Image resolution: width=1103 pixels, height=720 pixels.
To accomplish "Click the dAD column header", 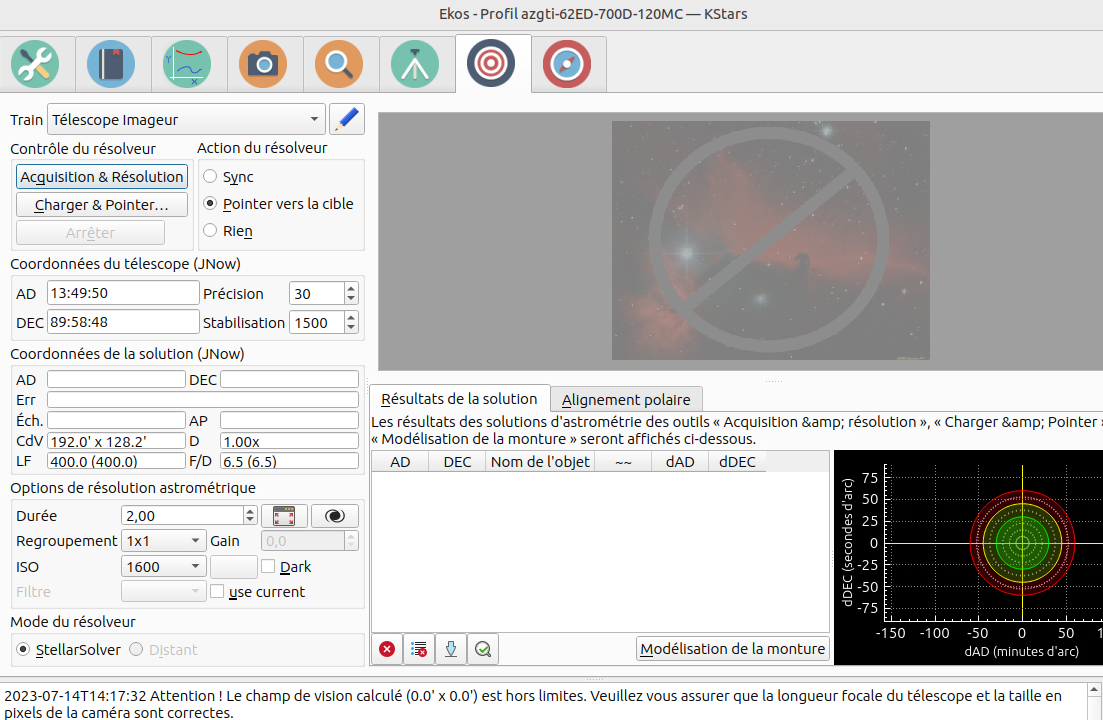I will click(x=680, y=462).
